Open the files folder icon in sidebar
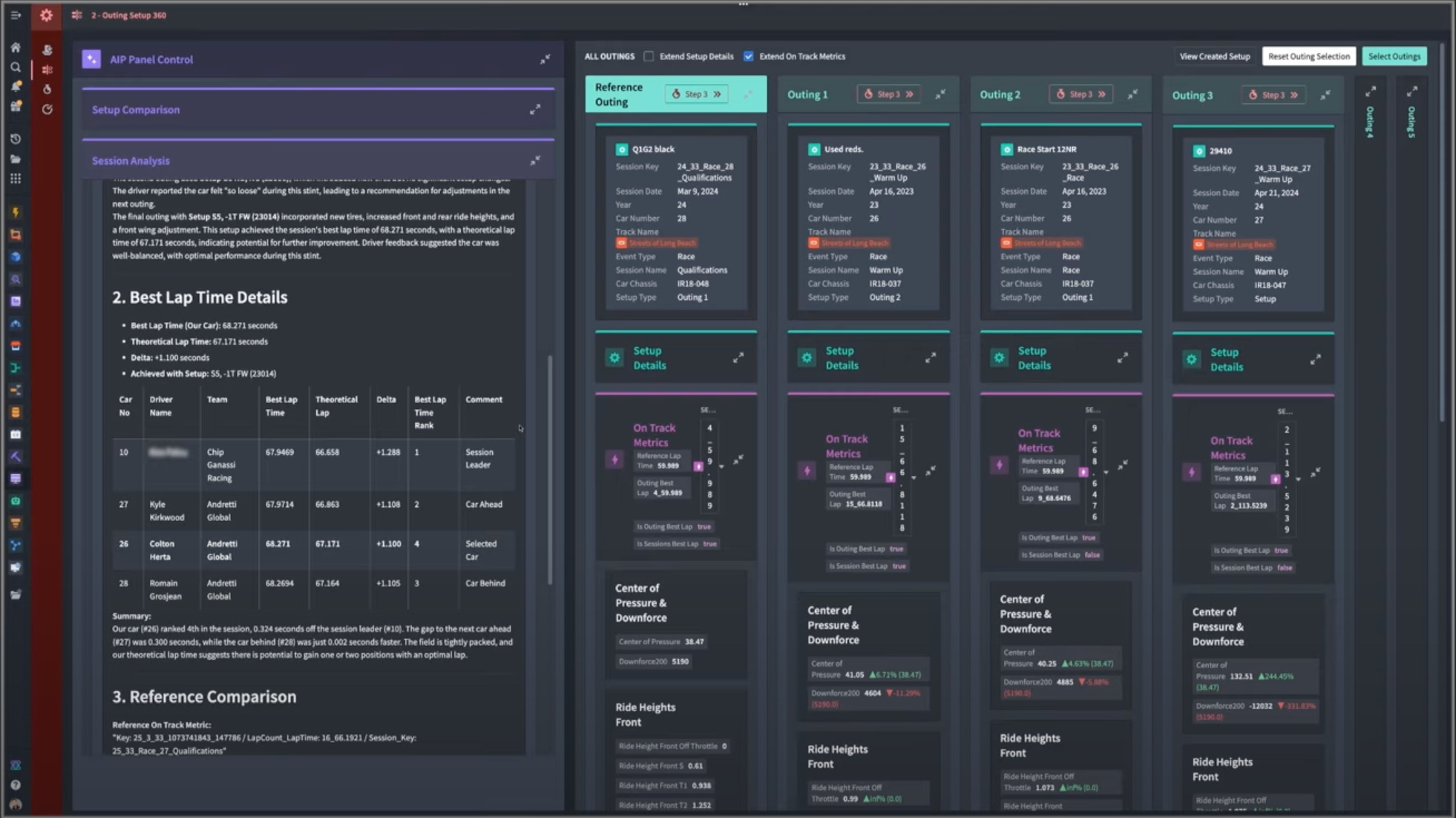The width and height of the screenshot is (1456, 818). tap(15, 159)
